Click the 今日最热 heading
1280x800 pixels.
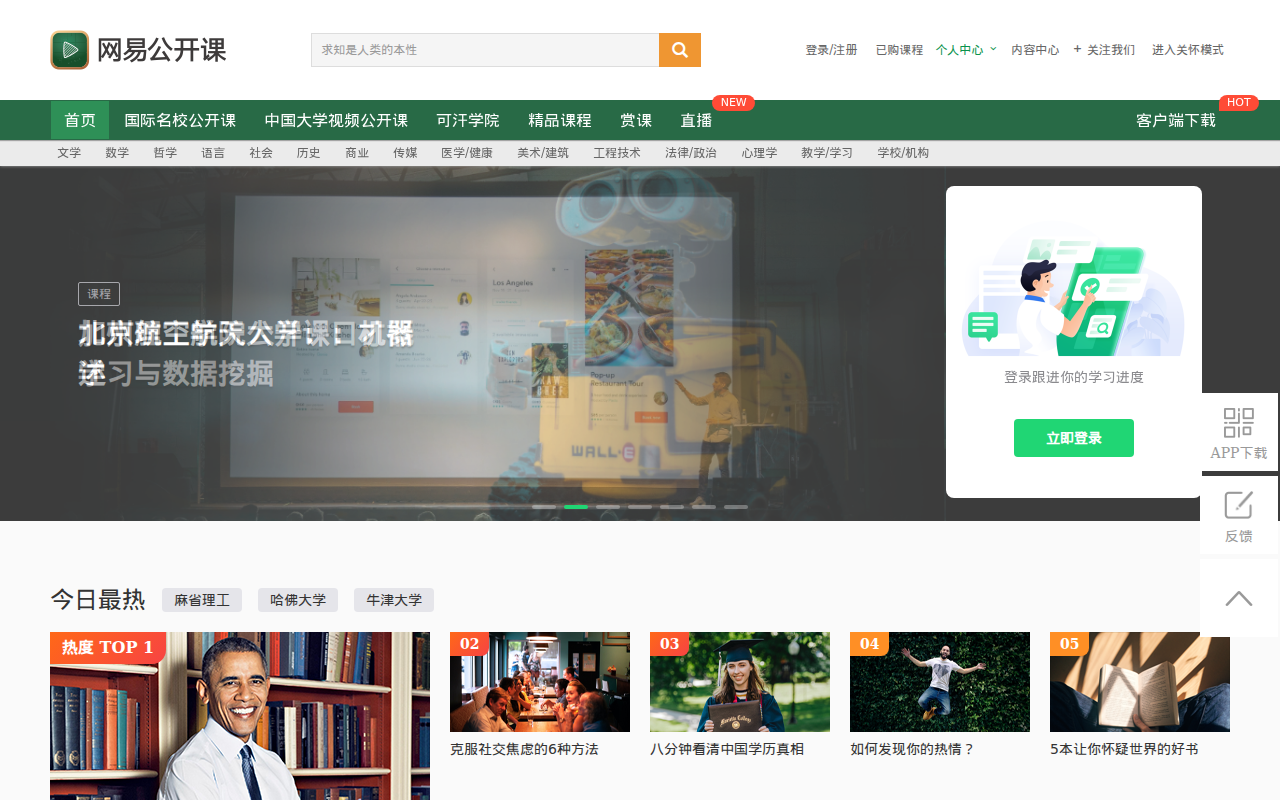pos(98,600)
